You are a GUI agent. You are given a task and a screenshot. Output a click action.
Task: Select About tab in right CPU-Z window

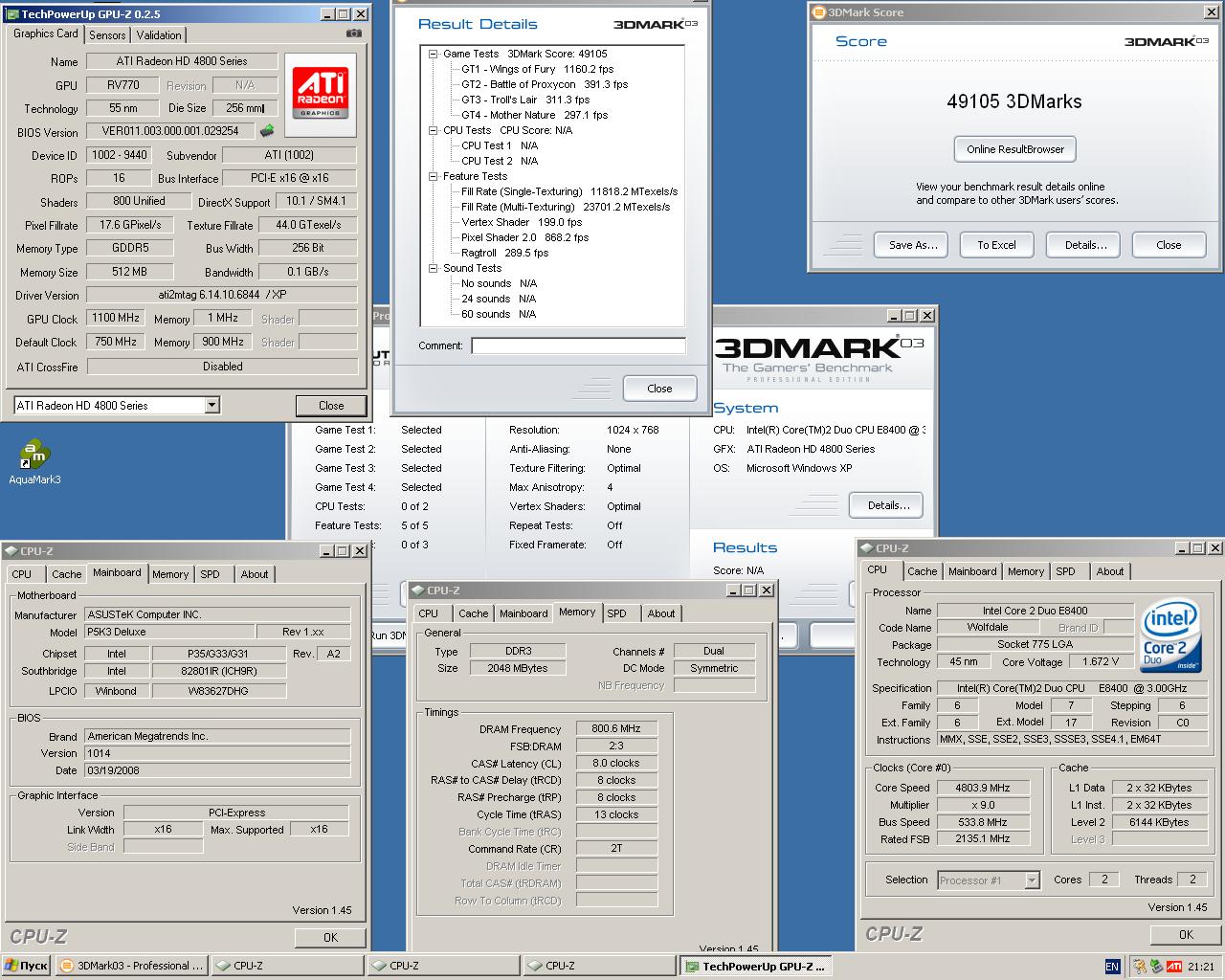[1110, 571]
